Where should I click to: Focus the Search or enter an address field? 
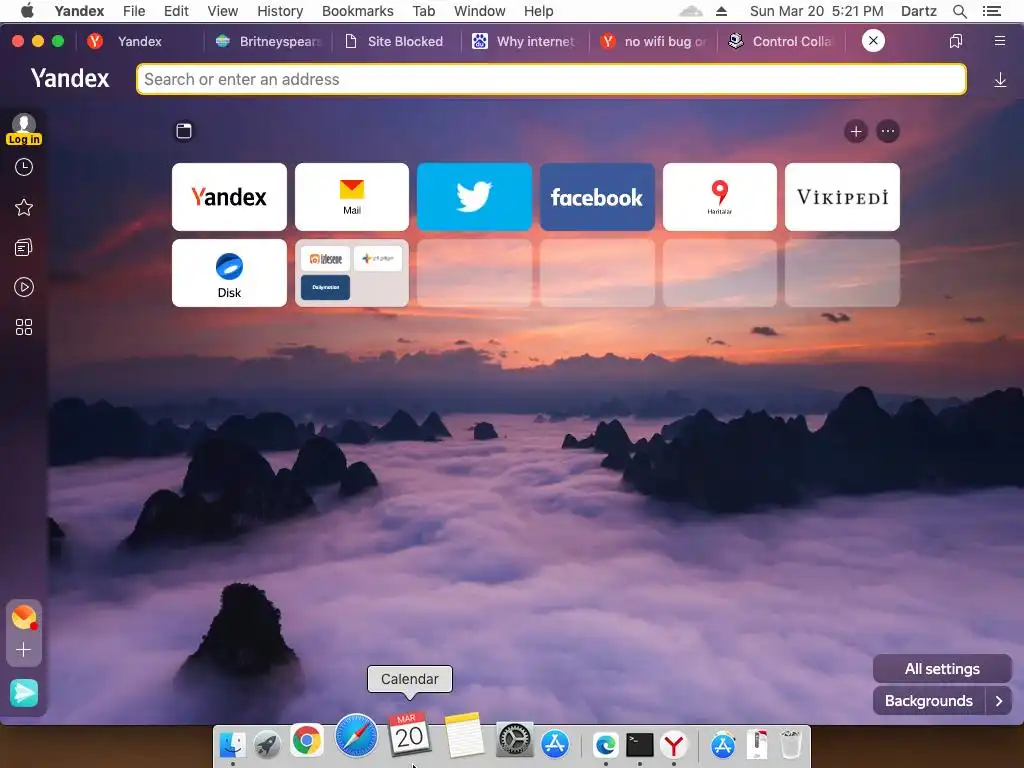click(551, 79)
